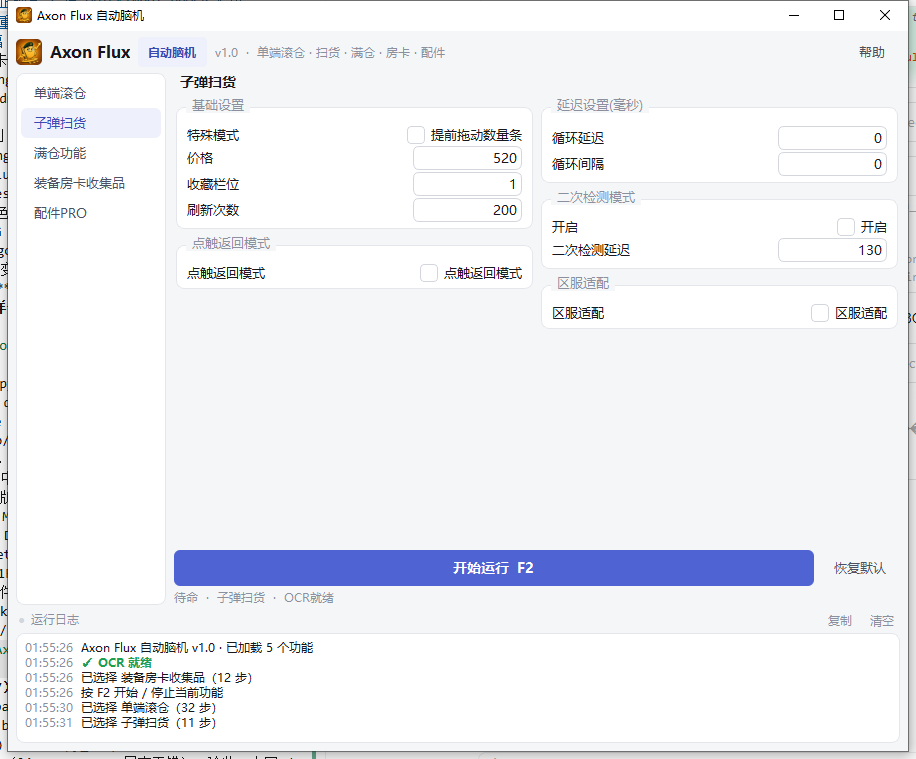Click the title bar app icon

pos(24,15)
